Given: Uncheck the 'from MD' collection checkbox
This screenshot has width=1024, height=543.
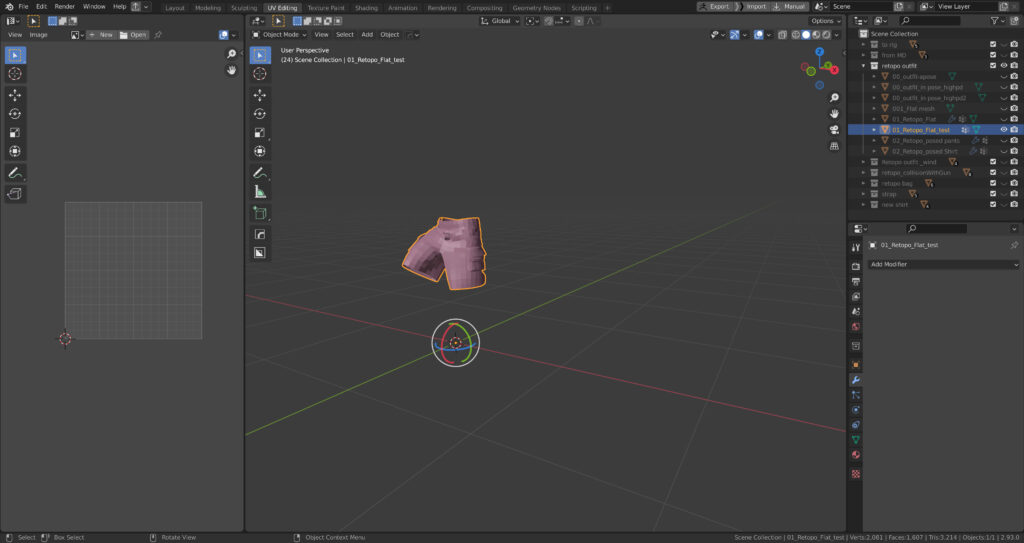Looking at the screenshot, I should pos(992,55).
